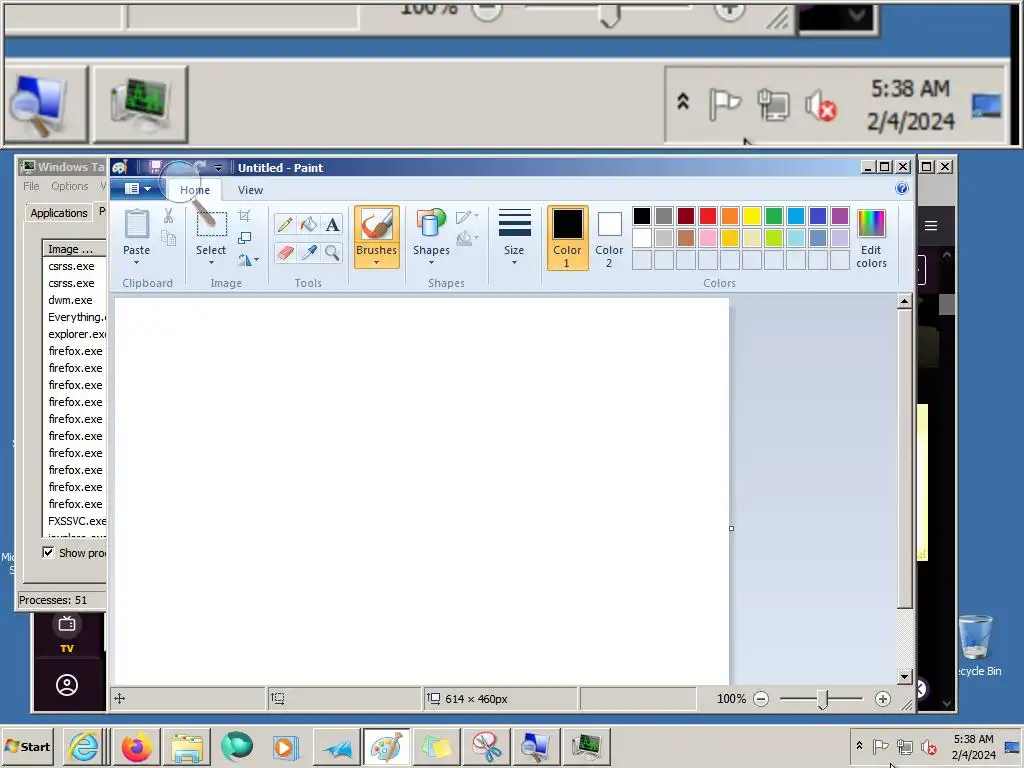The height and width of the screenshot is (768, 1024).
Task: Expand the Paste dropdown arrow
Action: coord(136,263)
